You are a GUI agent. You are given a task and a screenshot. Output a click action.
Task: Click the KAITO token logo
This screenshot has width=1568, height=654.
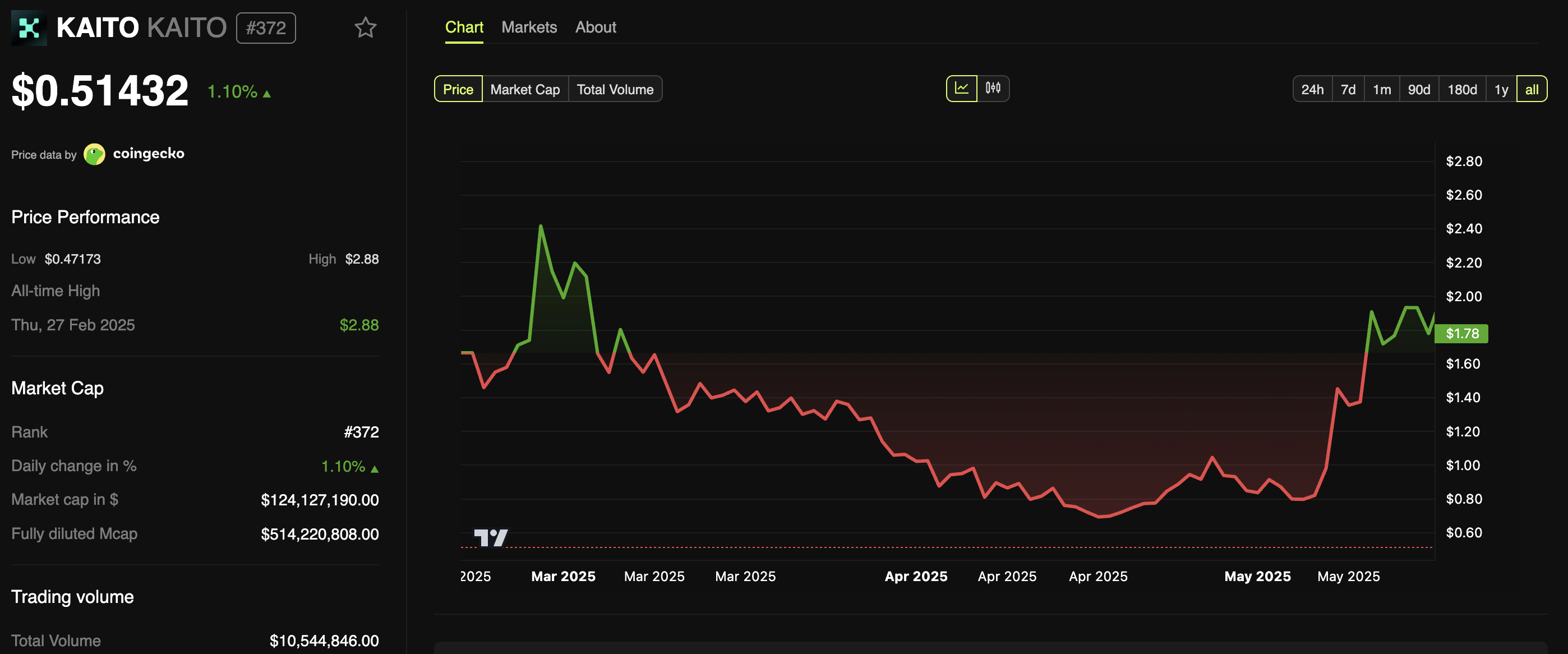29,28
